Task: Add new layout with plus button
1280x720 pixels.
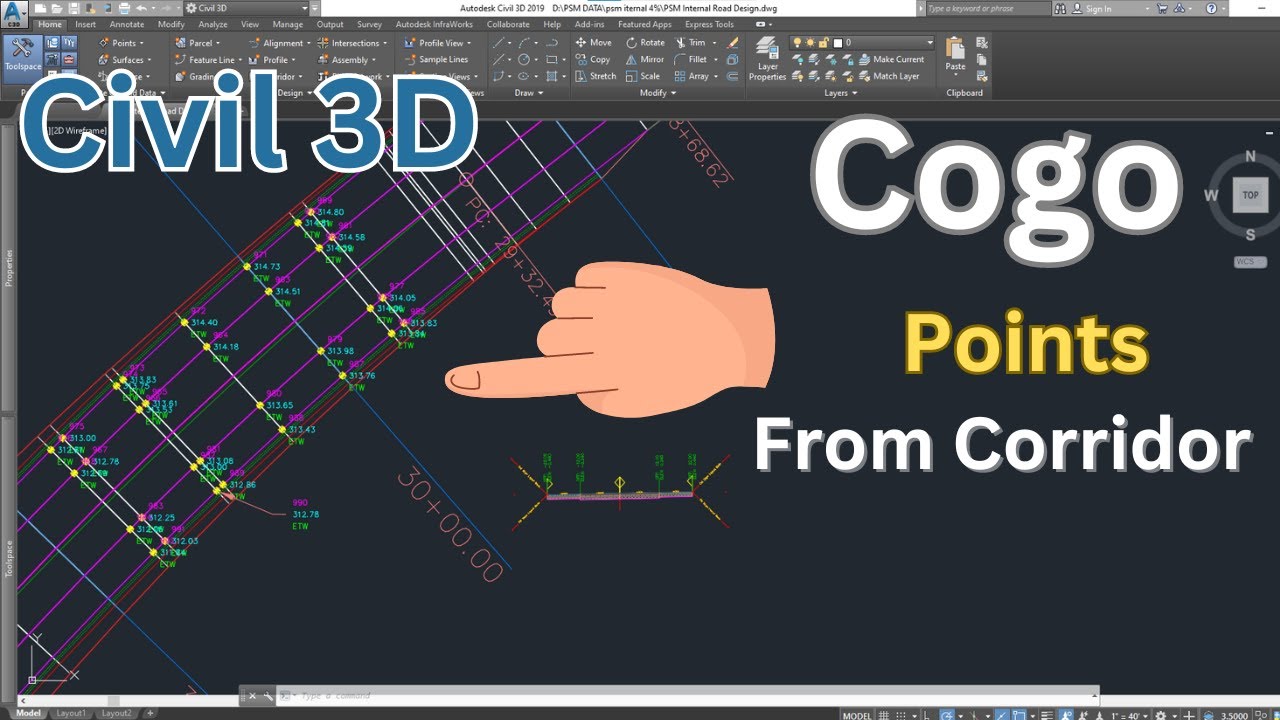Action: 150,713
